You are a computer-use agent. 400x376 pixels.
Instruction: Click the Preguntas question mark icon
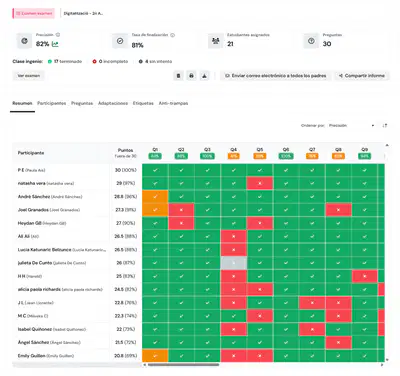(311, 41)
